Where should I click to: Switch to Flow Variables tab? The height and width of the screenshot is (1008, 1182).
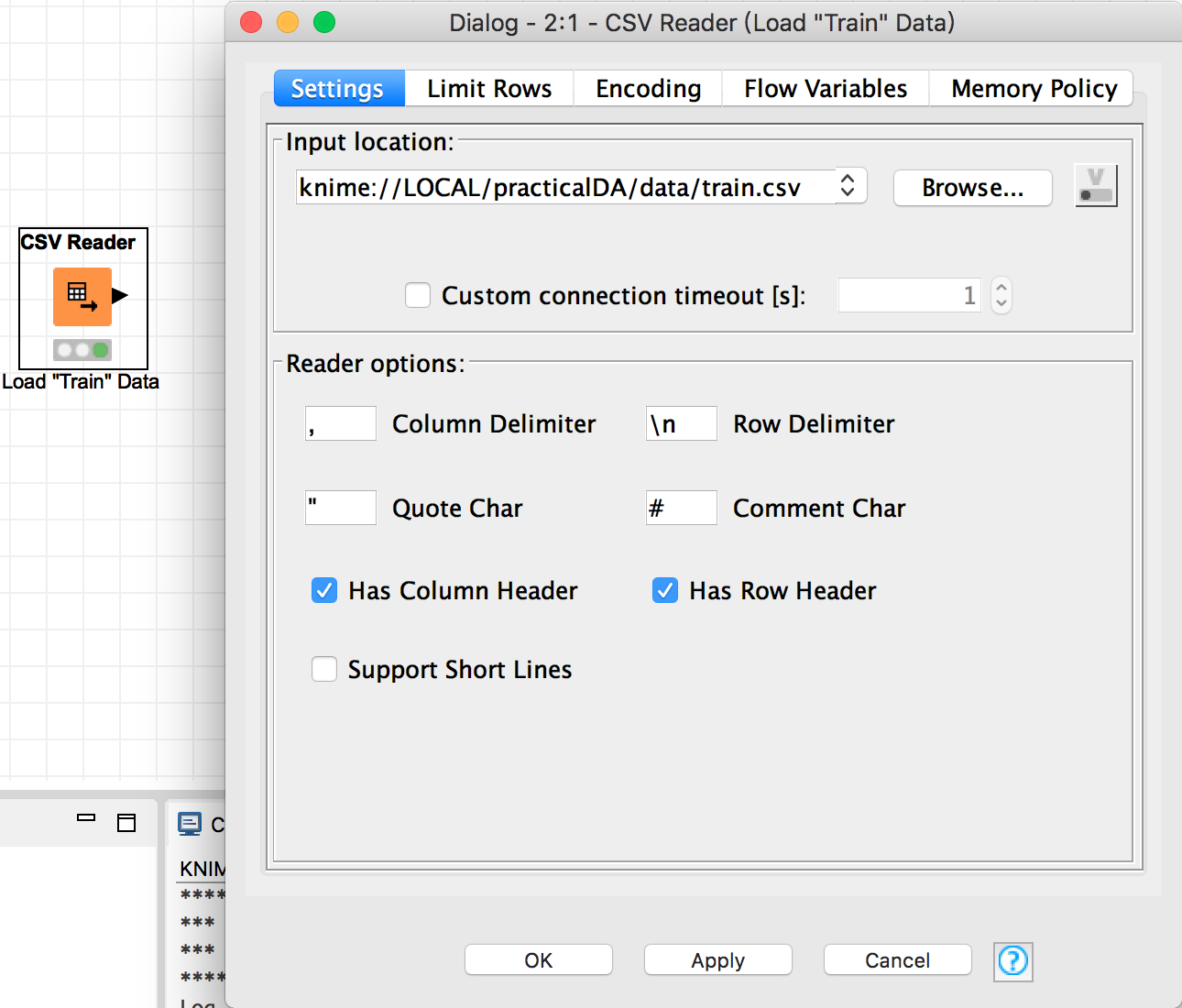(x=826, y=89)
